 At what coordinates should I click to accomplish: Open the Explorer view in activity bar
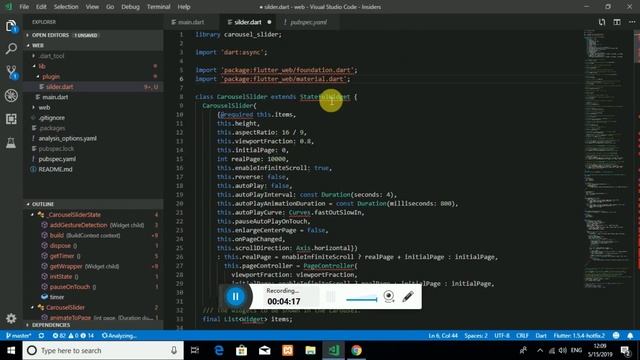[x=11, y=26]
